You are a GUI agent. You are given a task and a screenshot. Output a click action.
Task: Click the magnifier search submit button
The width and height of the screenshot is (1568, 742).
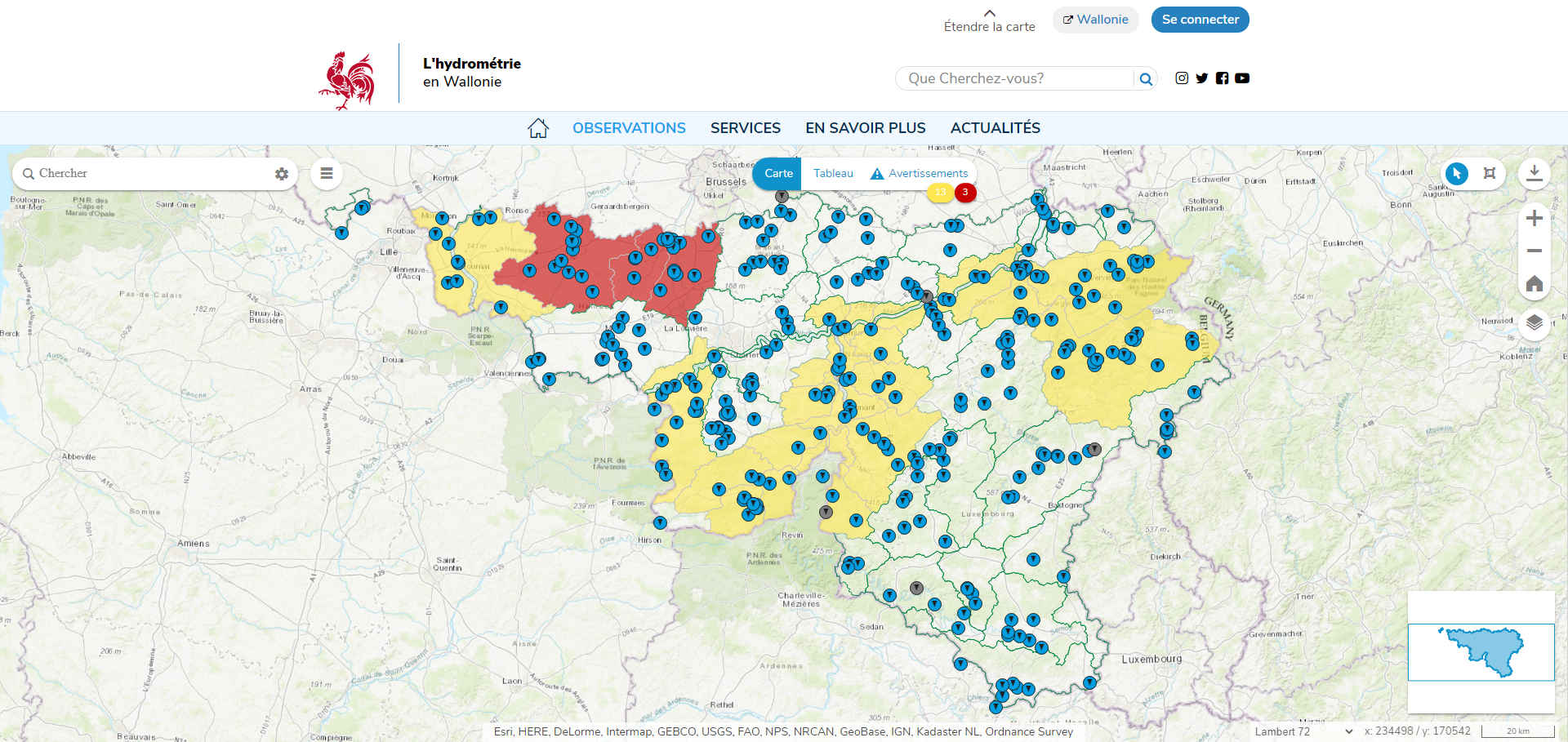1146,78
